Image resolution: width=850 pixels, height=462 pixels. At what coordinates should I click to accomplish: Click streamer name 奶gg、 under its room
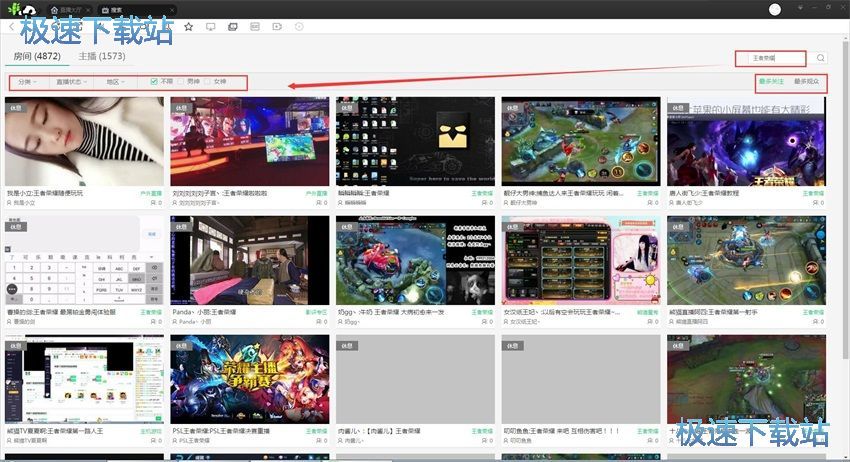click(352, 322)
